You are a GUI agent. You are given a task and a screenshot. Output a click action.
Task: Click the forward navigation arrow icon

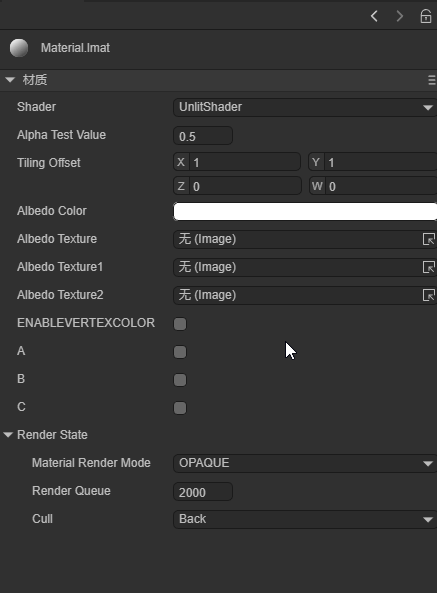[x=400, y=16]
